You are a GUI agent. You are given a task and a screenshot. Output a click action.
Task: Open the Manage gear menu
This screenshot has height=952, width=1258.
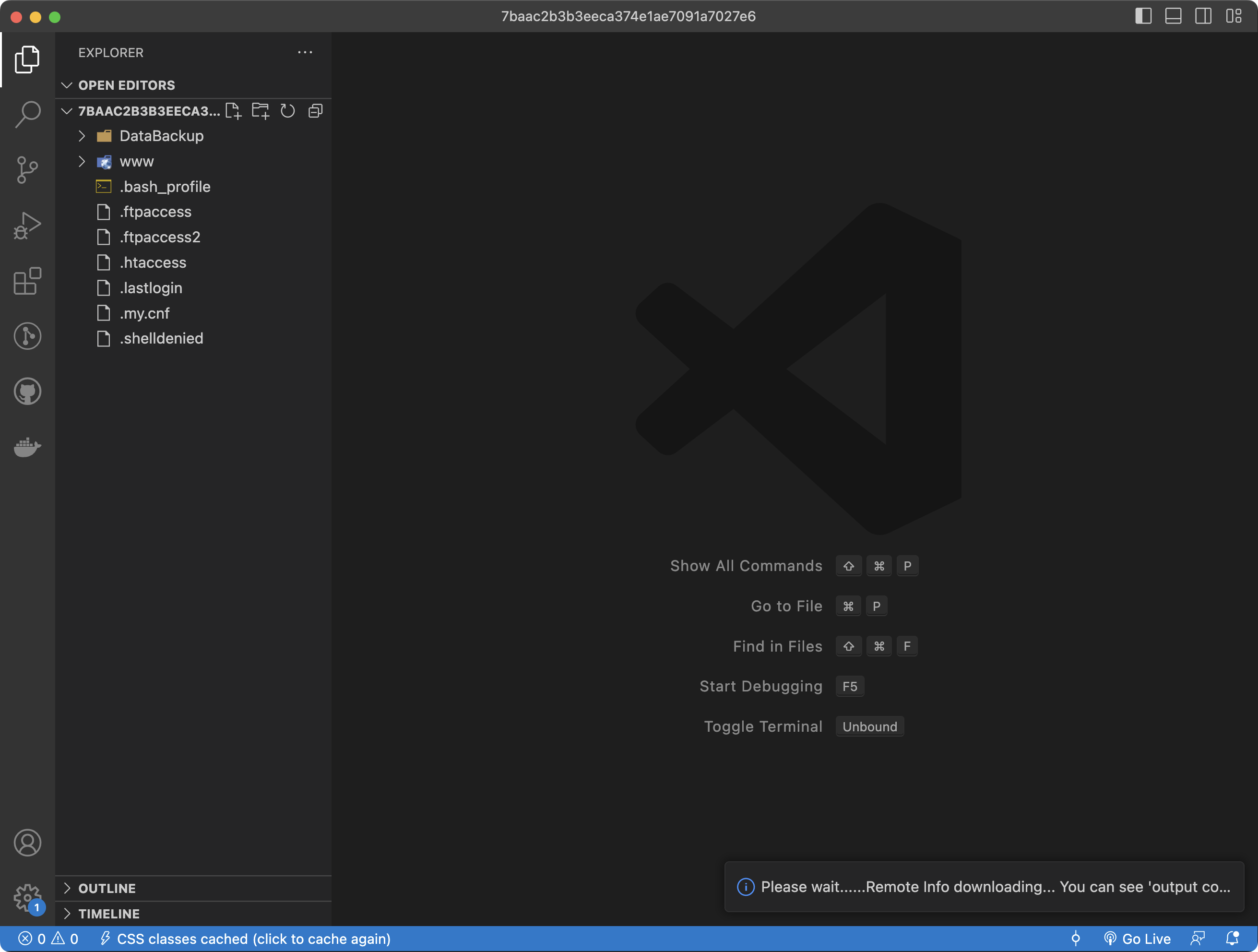coord(27,897)
